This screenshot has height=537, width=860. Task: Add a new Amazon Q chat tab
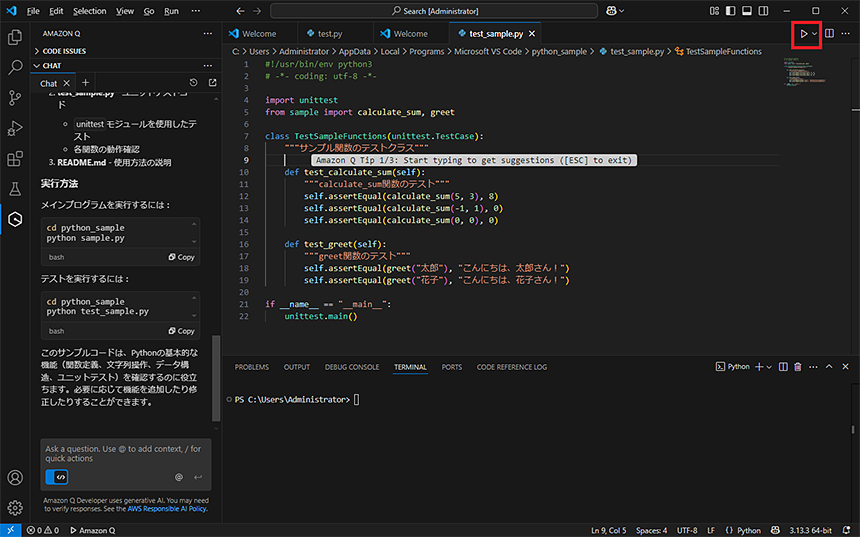pos(85,83)
